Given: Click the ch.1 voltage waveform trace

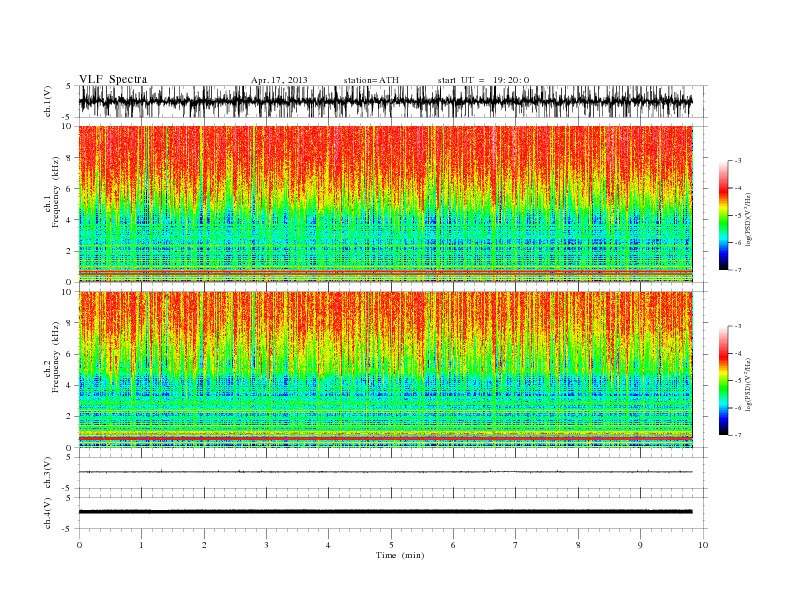Looking at the screenshot, I should (x=385, y=101).
